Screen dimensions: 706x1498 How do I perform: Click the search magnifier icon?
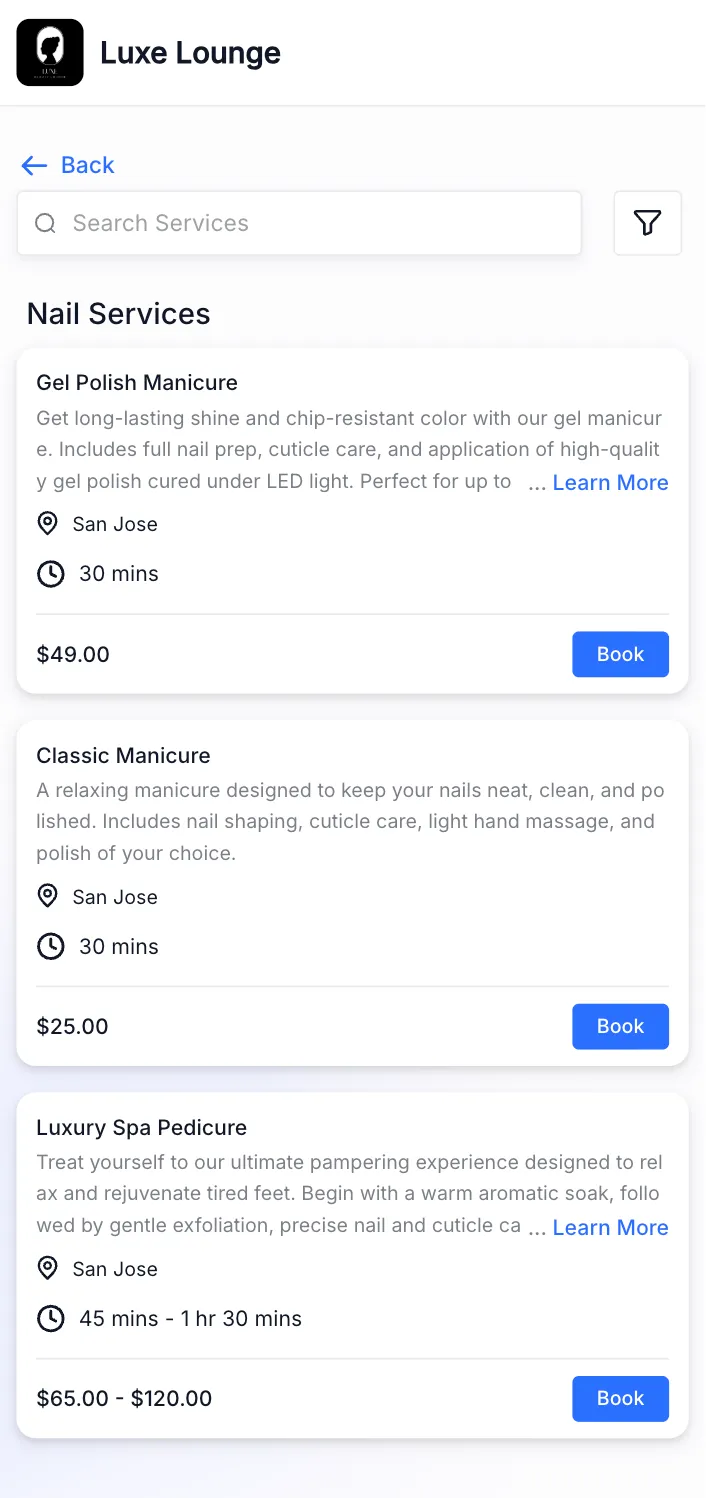click(45, 223)
